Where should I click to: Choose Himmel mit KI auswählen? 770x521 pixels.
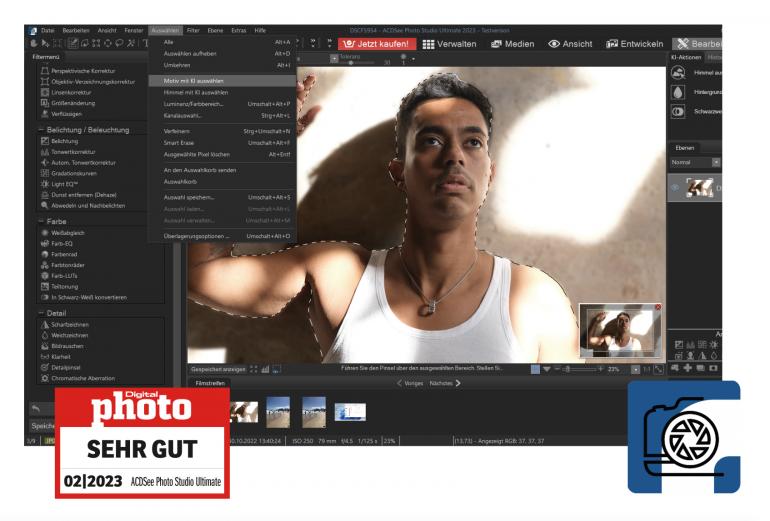[x=222, y=92]
